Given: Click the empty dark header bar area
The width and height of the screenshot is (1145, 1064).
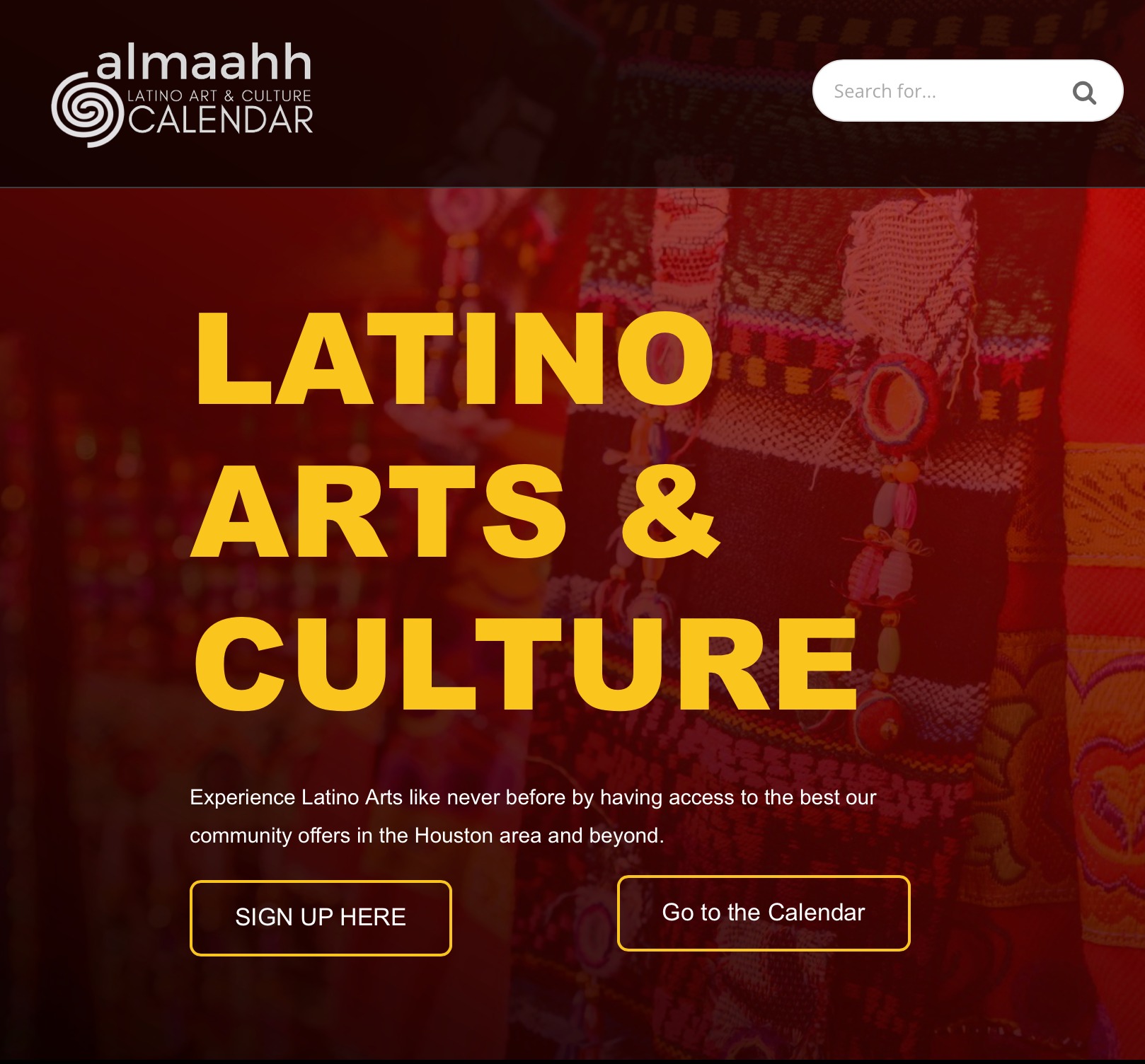Looking at the screenshot, I should click(559, 92).
